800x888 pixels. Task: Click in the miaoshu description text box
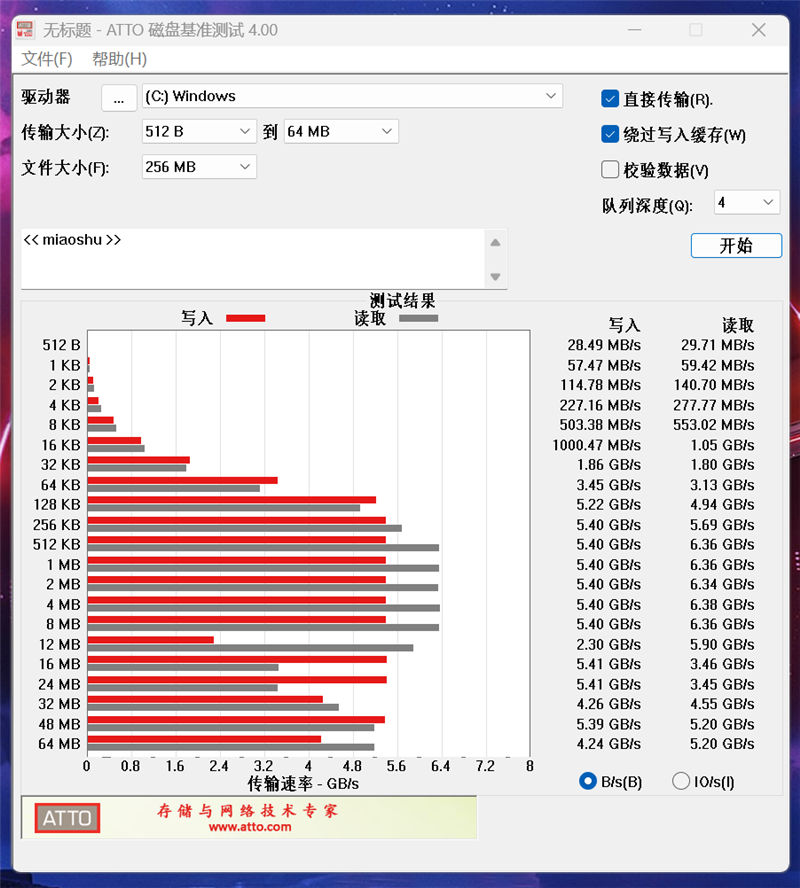(x=252, y=259)
